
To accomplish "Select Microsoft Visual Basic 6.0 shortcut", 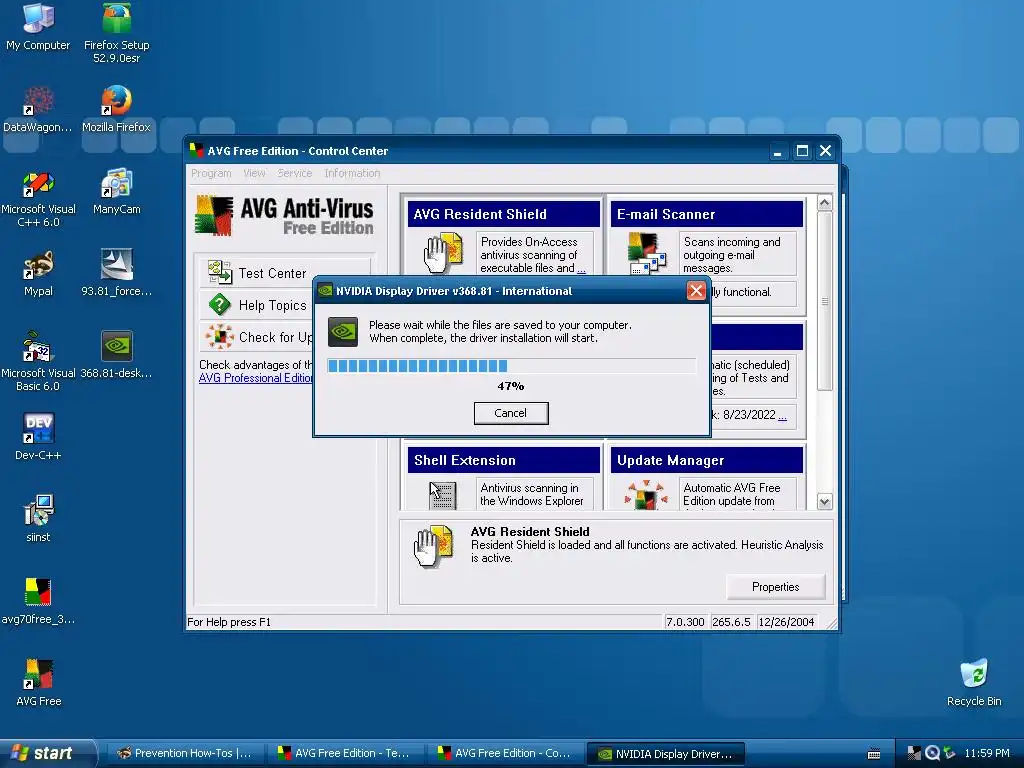I will click(38, 362).
